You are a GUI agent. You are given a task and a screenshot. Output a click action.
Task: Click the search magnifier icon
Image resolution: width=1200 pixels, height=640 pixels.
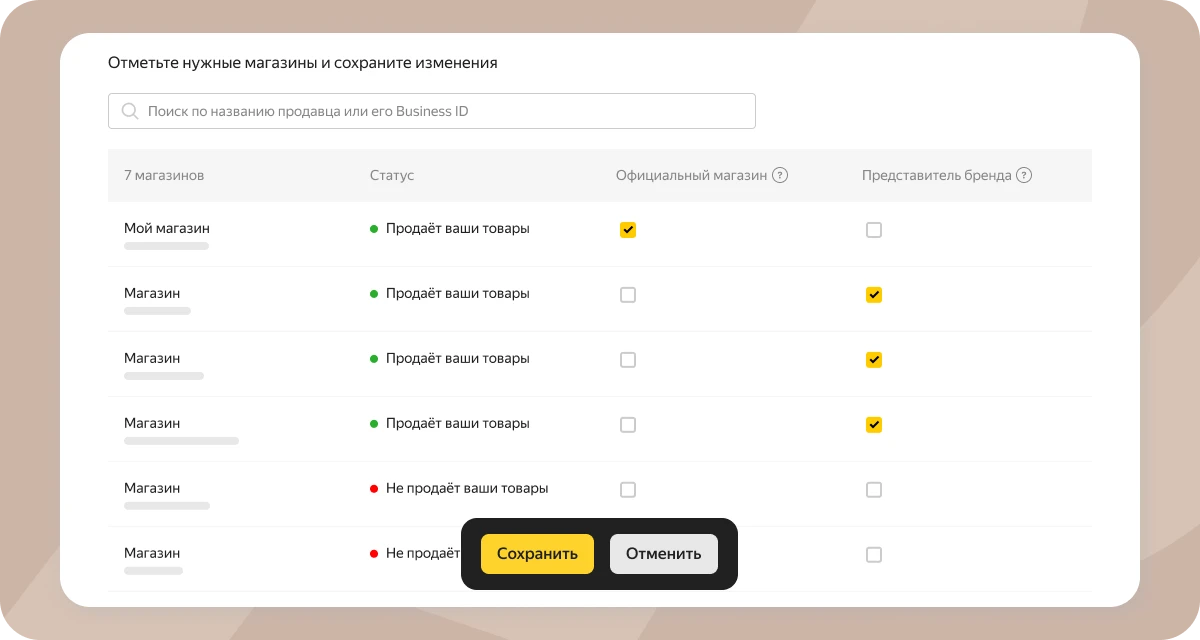pyautogui.click(x=130, y=111)
